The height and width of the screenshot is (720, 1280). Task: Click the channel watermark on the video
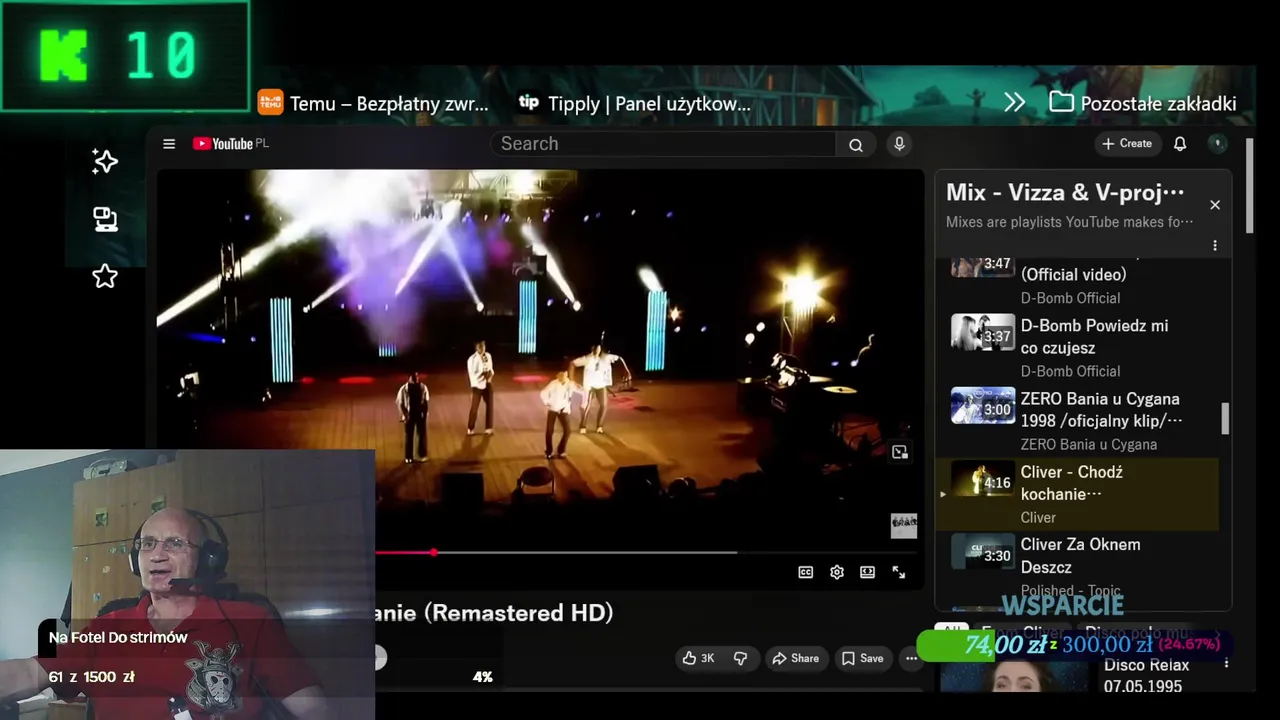904,526
